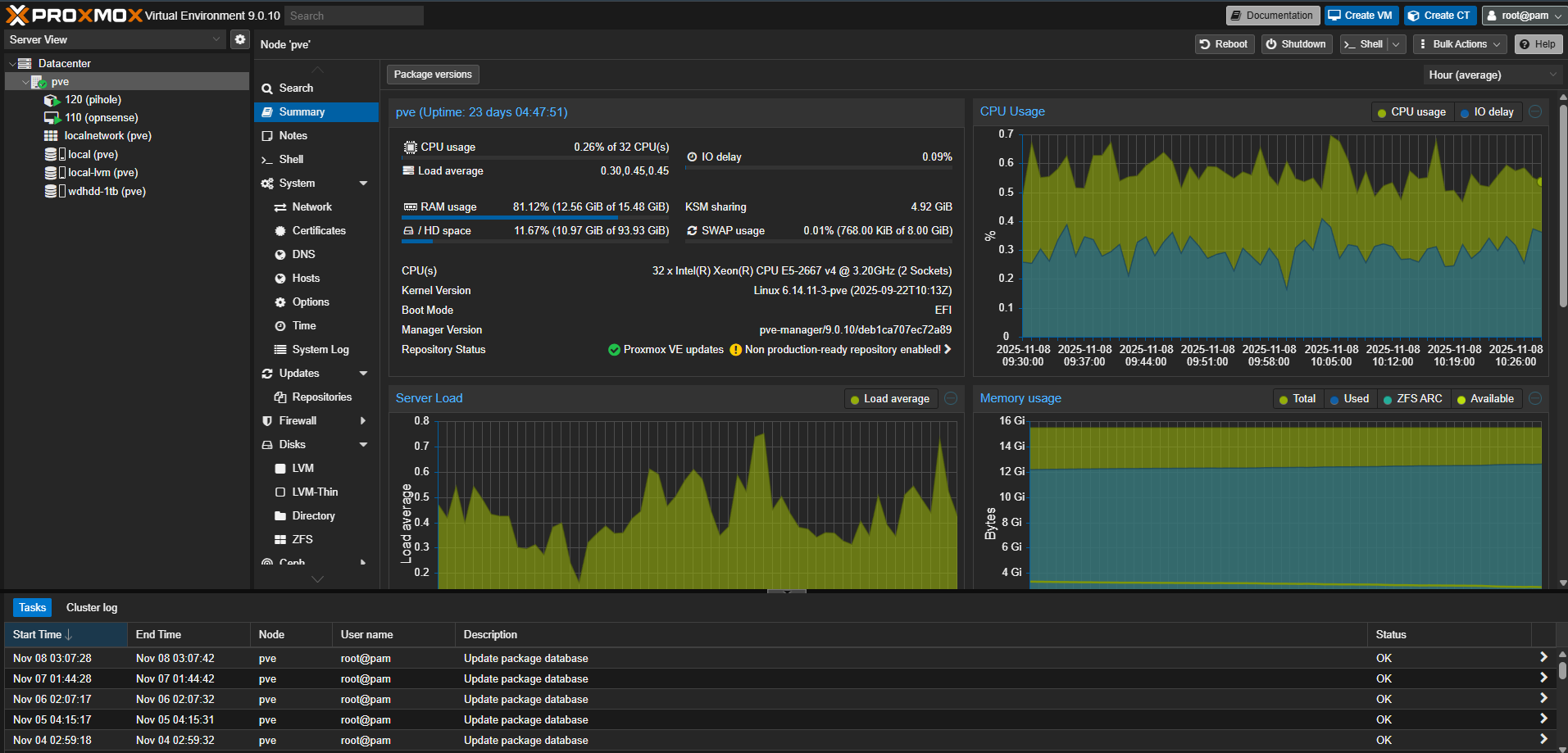Toggle the IO delay series on CPU chart

[x=1488, y=111]
